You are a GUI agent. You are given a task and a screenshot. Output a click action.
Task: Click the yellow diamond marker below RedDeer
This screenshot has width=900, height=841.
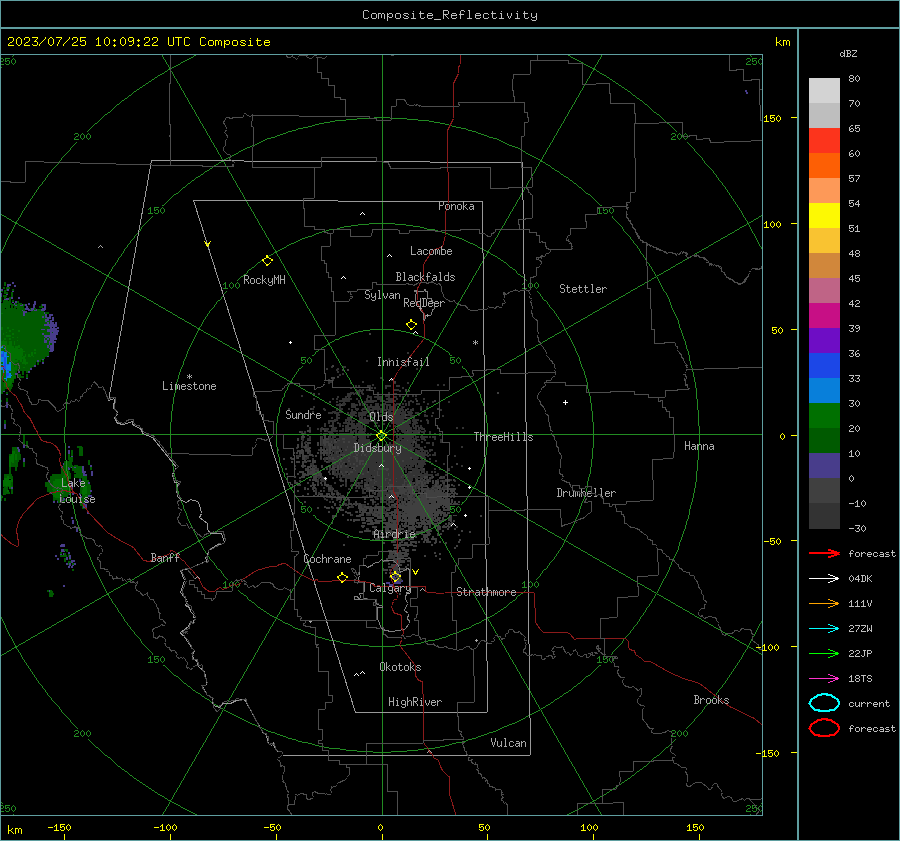pos(412,325)
